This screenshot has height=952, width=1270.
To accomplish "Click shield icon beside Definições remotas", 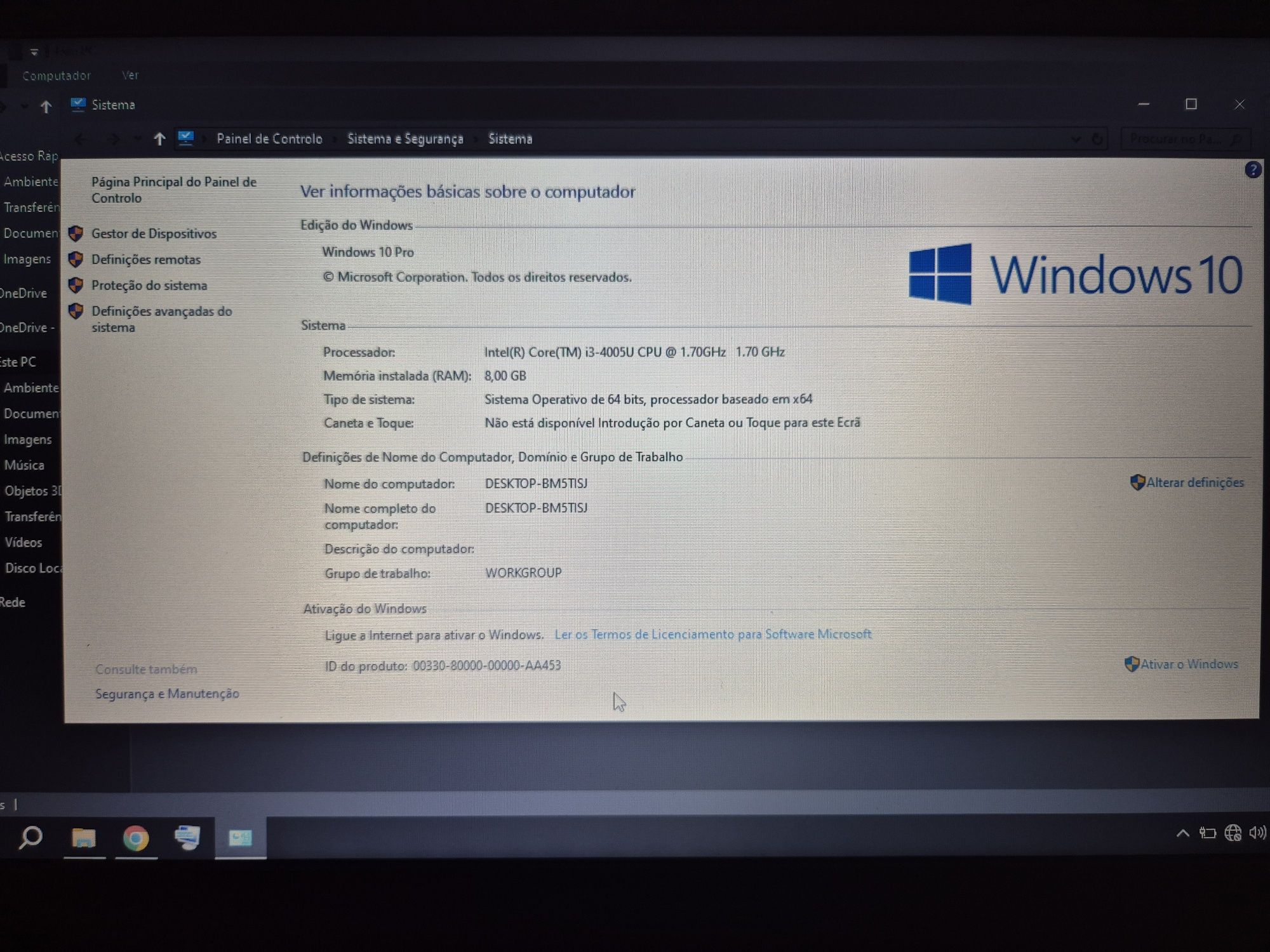I will 76,259.
